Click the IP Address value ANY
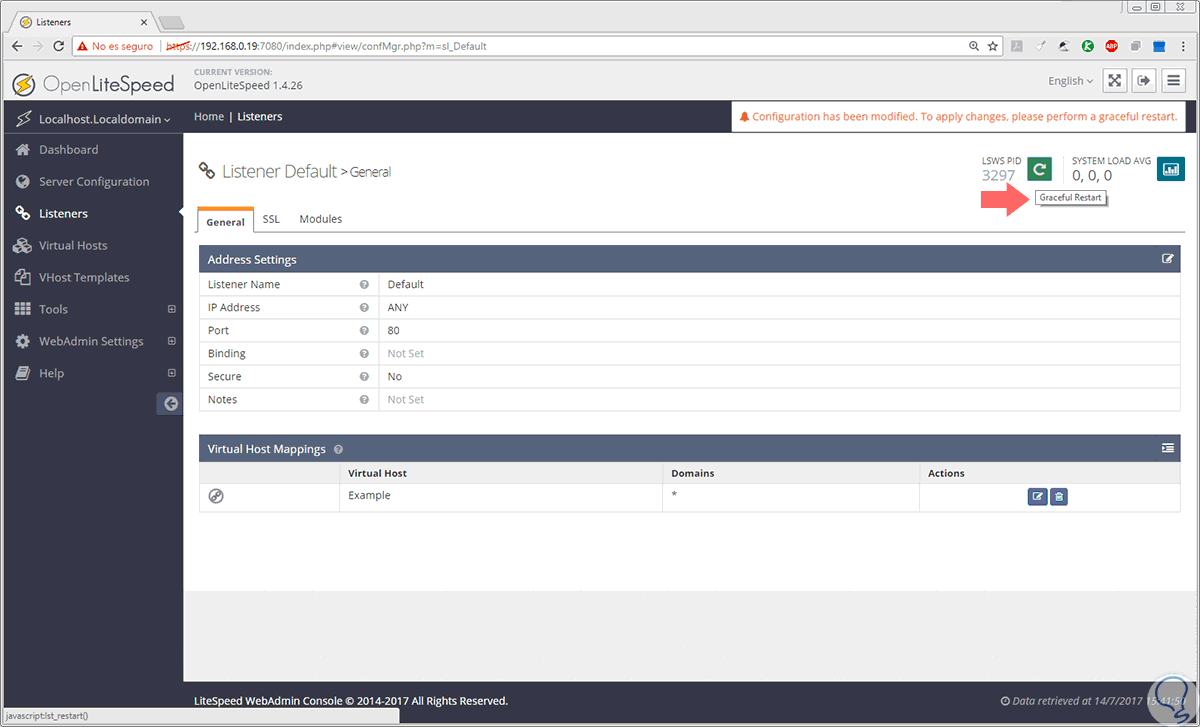The height and width of the screenshot is (727, 1200). click(398, 308)
